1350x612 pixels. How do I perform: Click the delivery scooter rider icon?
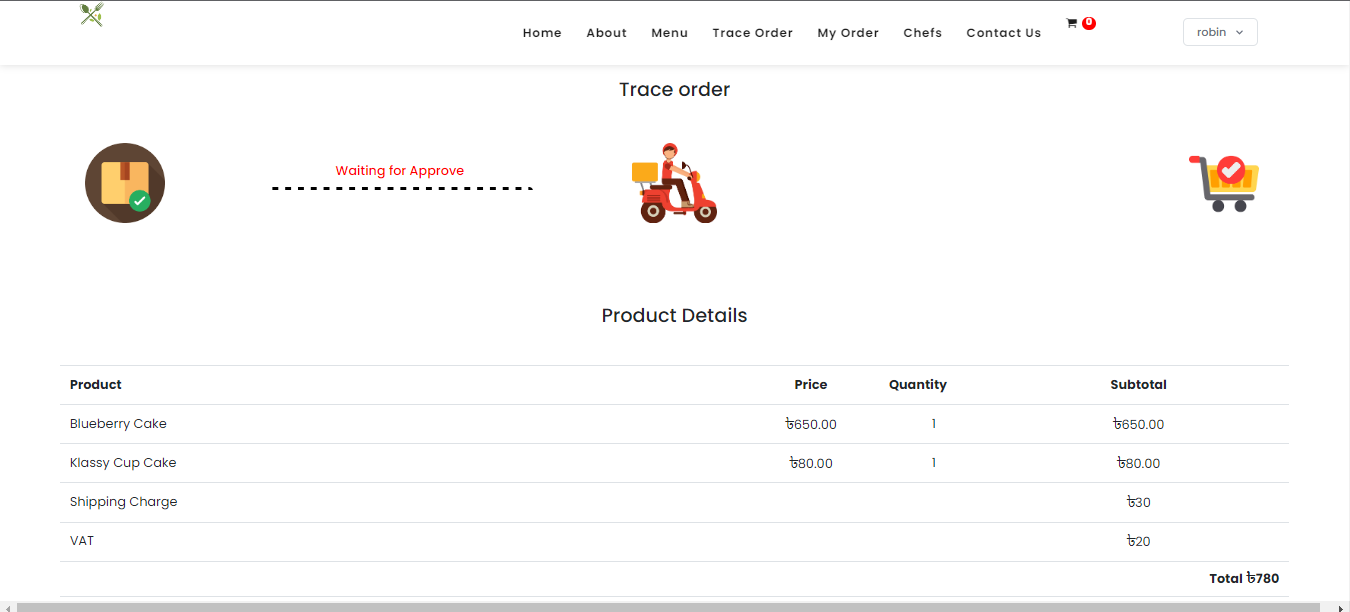pyautogui.click(x=676, y=183)
